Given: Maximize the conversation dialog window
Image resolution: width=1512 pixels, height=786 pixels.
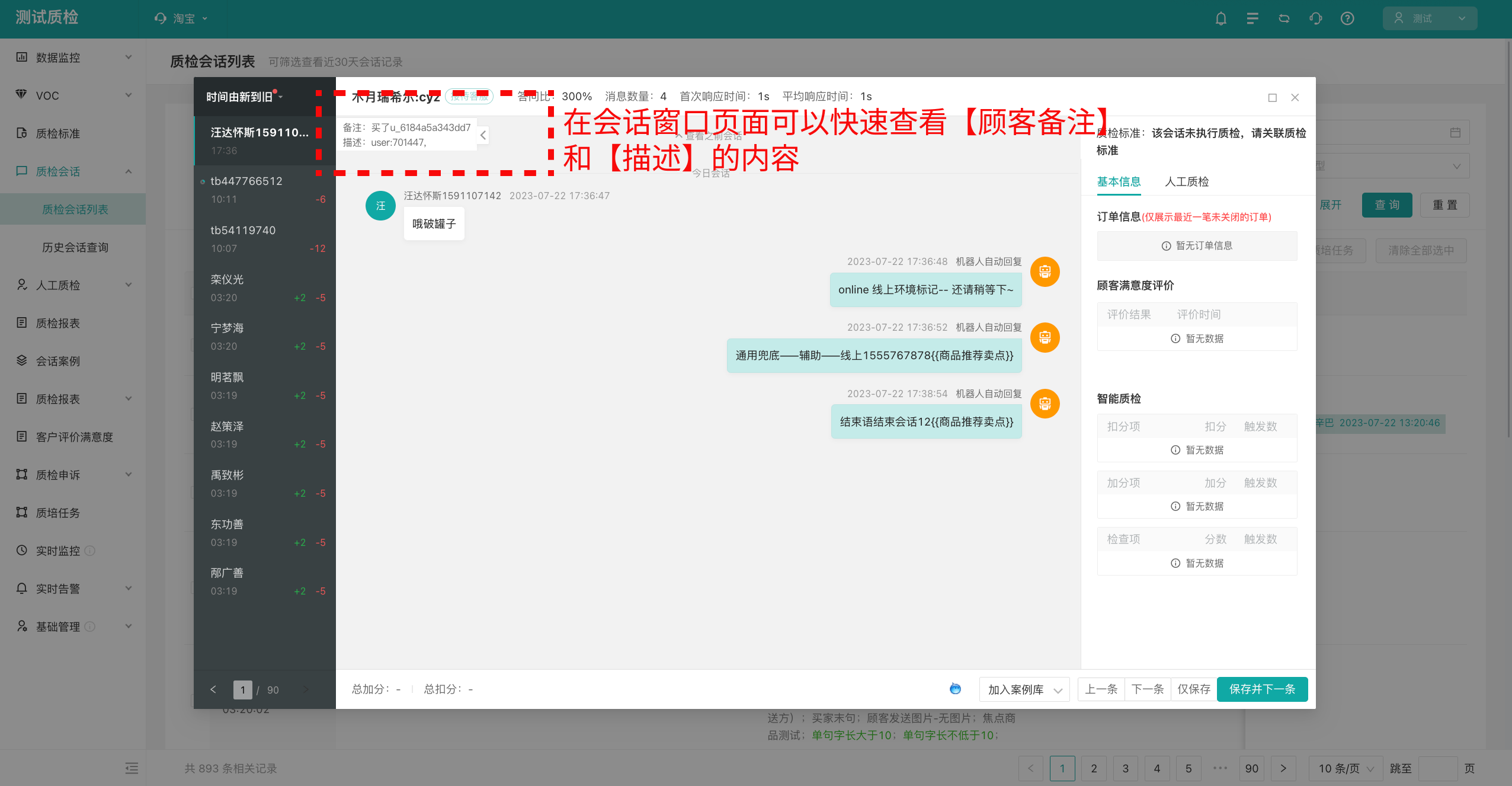Looking at the screenshot, I should [1272, 98].
